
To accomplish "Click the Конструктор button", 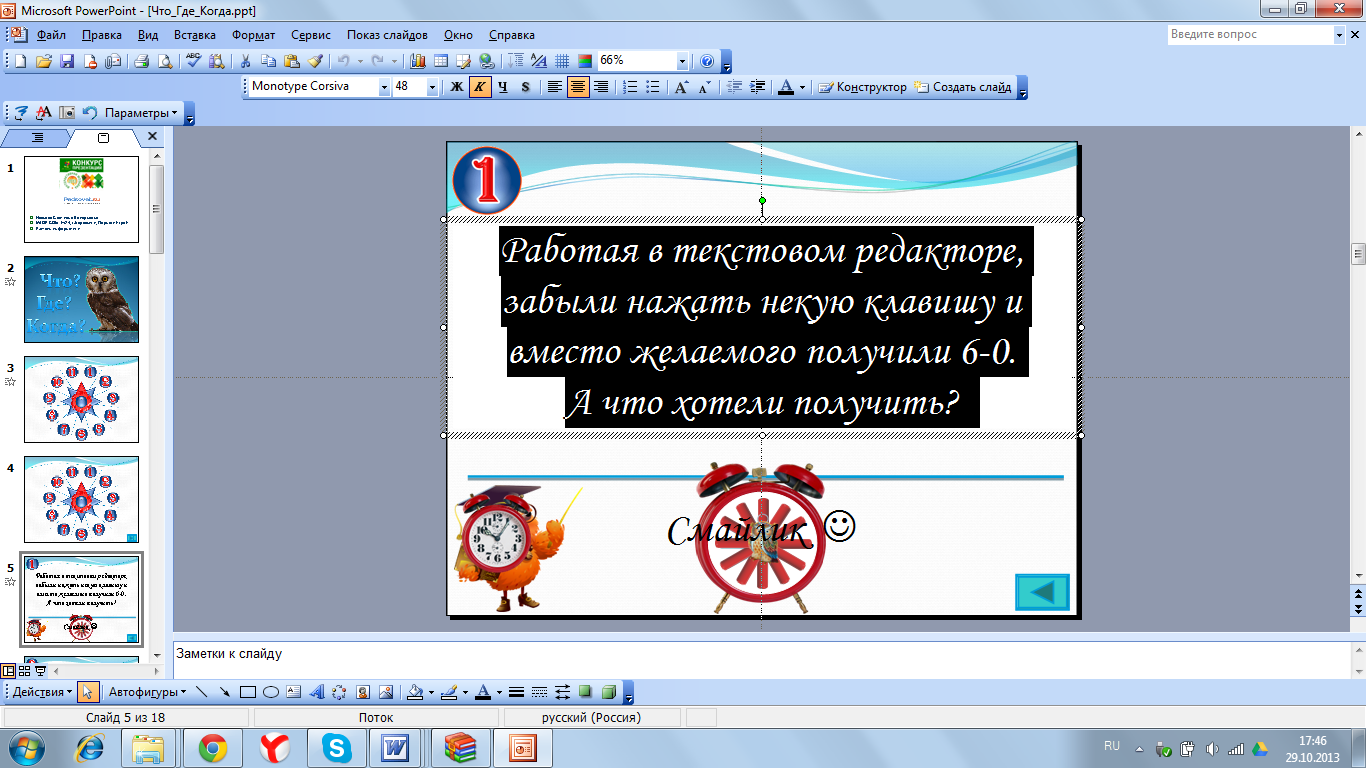I will pyautogui.click(x=863, y=87).
